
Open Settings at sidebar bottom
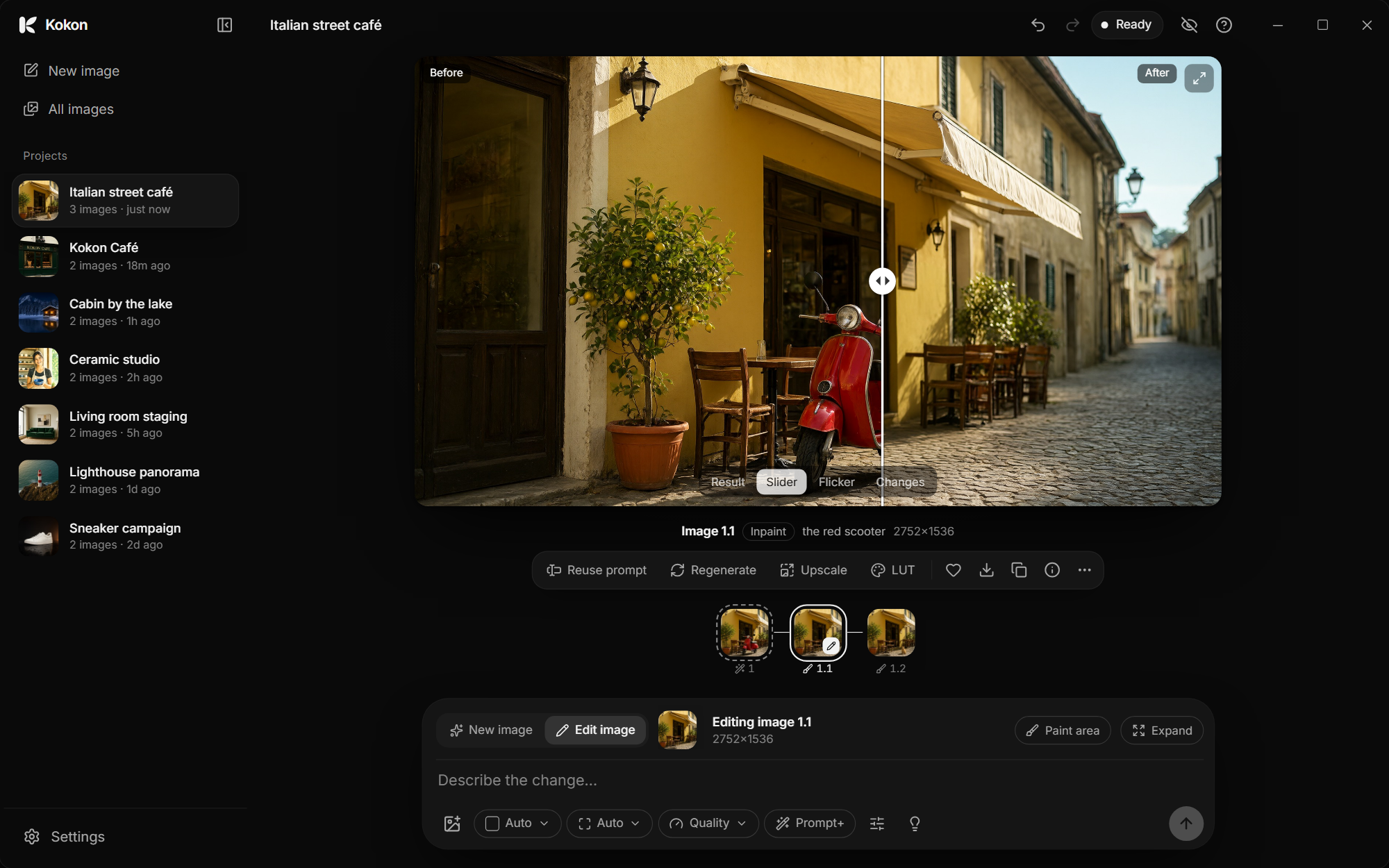tap(64, 837)
